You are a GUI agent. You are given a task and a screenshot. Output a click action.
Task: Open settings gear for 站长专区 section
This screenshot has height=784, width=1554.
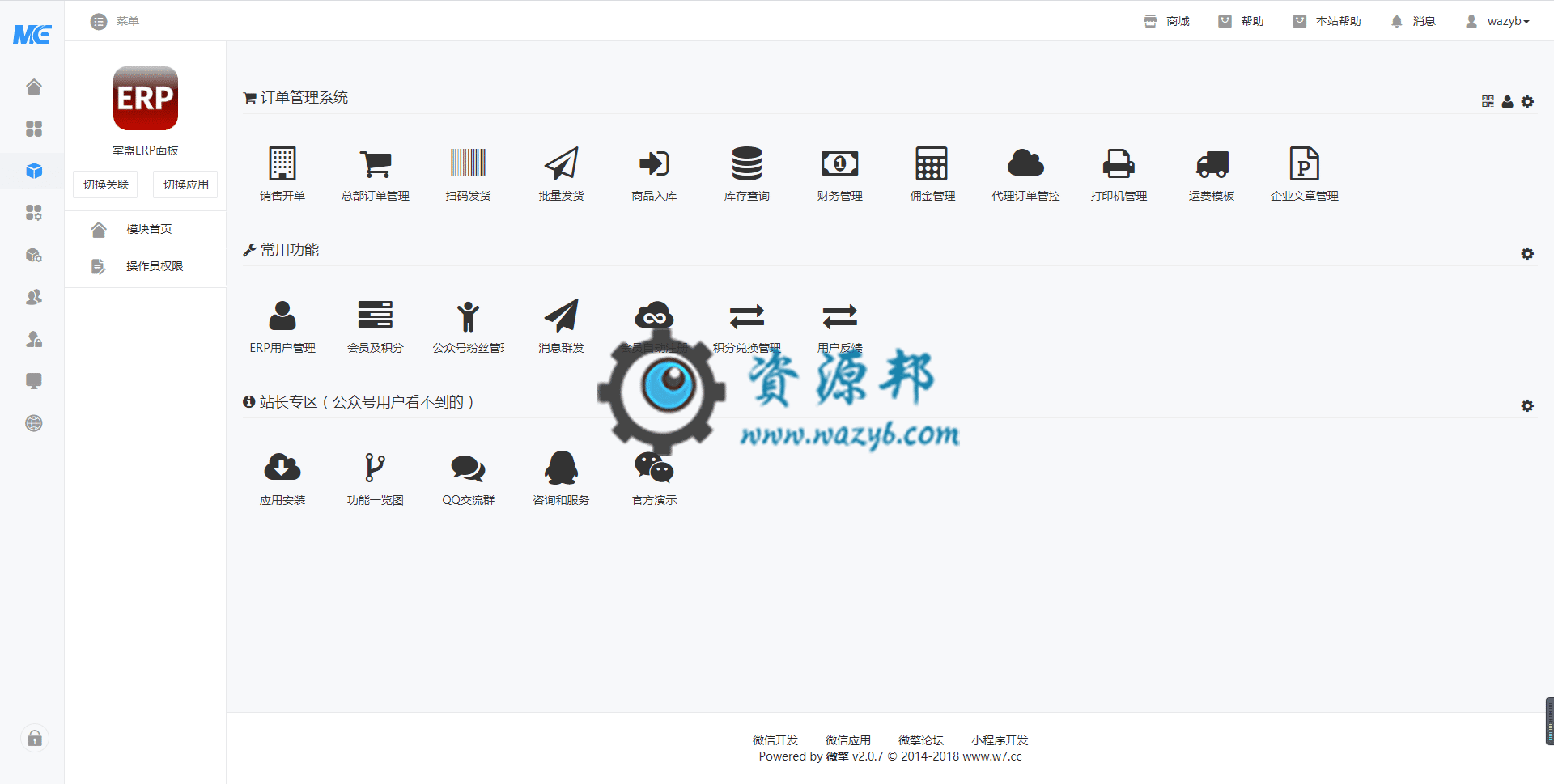(x=1527, y=405)
